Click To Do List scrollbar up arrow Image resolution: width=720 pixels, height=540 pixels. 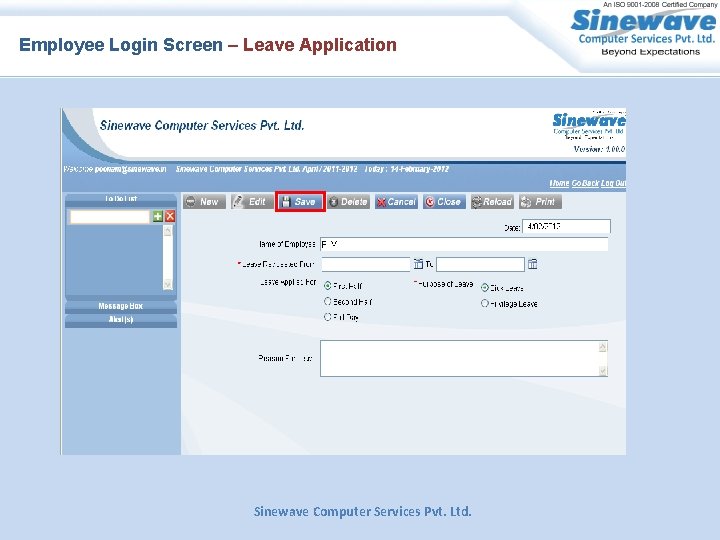(x=168, y=231)
